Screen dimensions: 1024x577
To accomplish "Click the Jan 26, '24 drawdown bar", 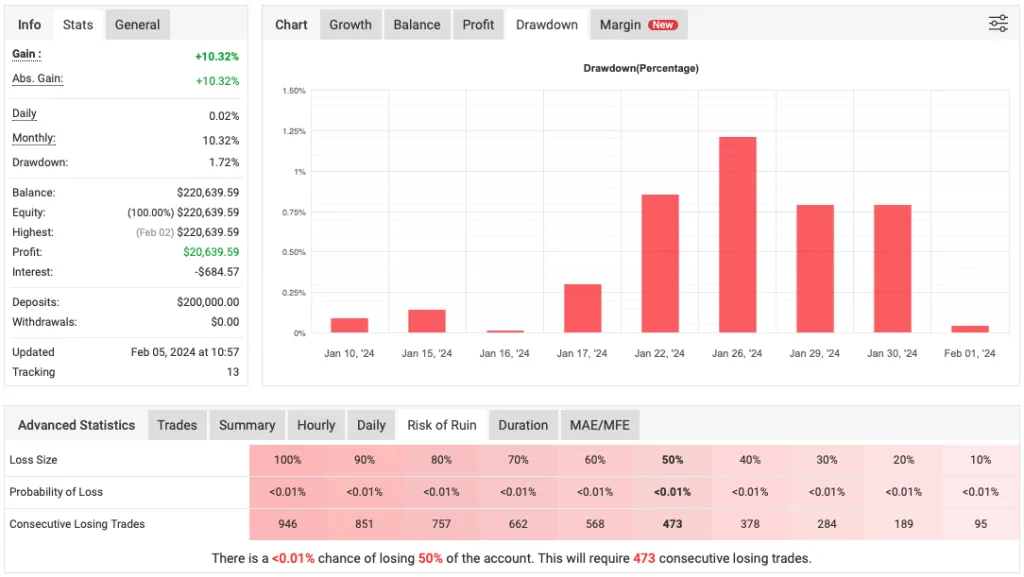I will pyautogui.click(x=737, y=235).
